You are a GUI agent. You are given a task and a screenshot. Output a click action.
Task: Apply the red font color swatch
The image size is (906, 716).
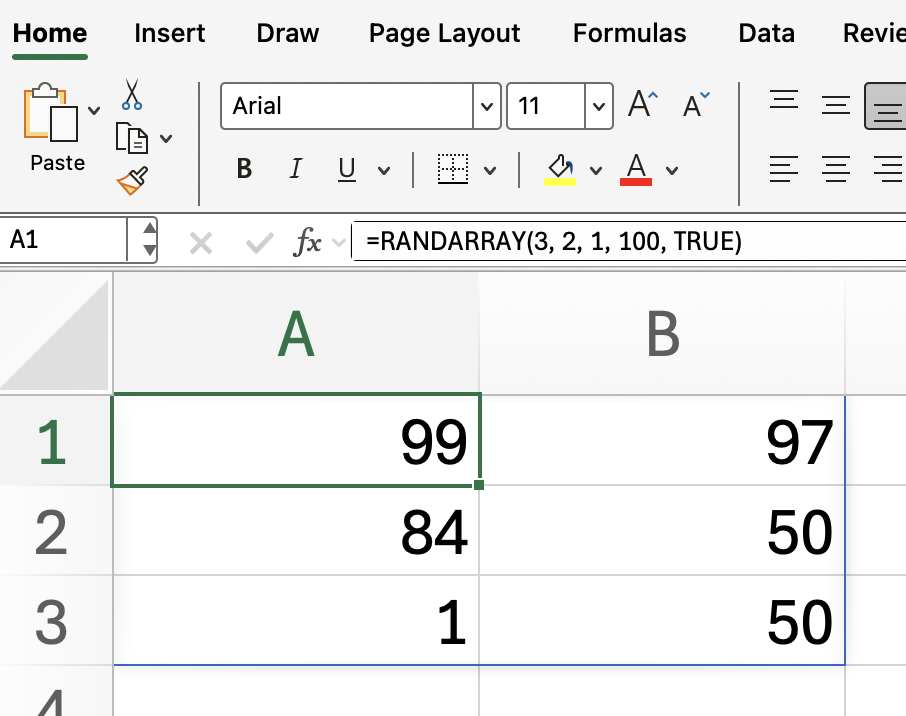coord(636,169)
